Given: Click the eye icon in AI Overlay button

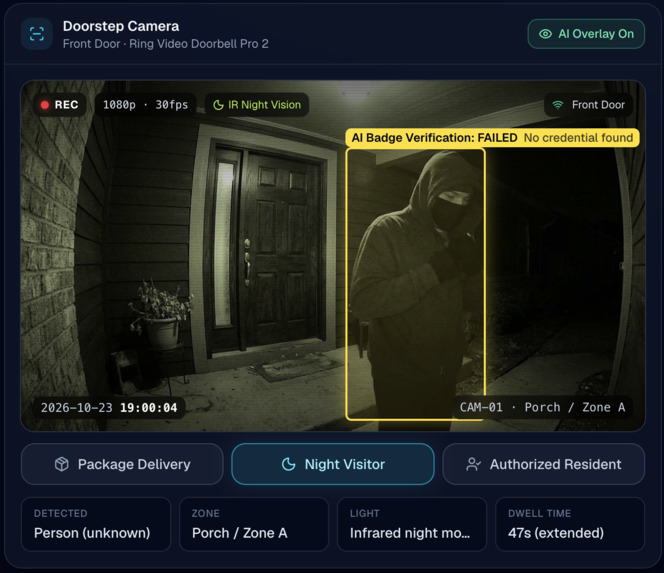Looking at the screenshot, I should coord(545,34).
